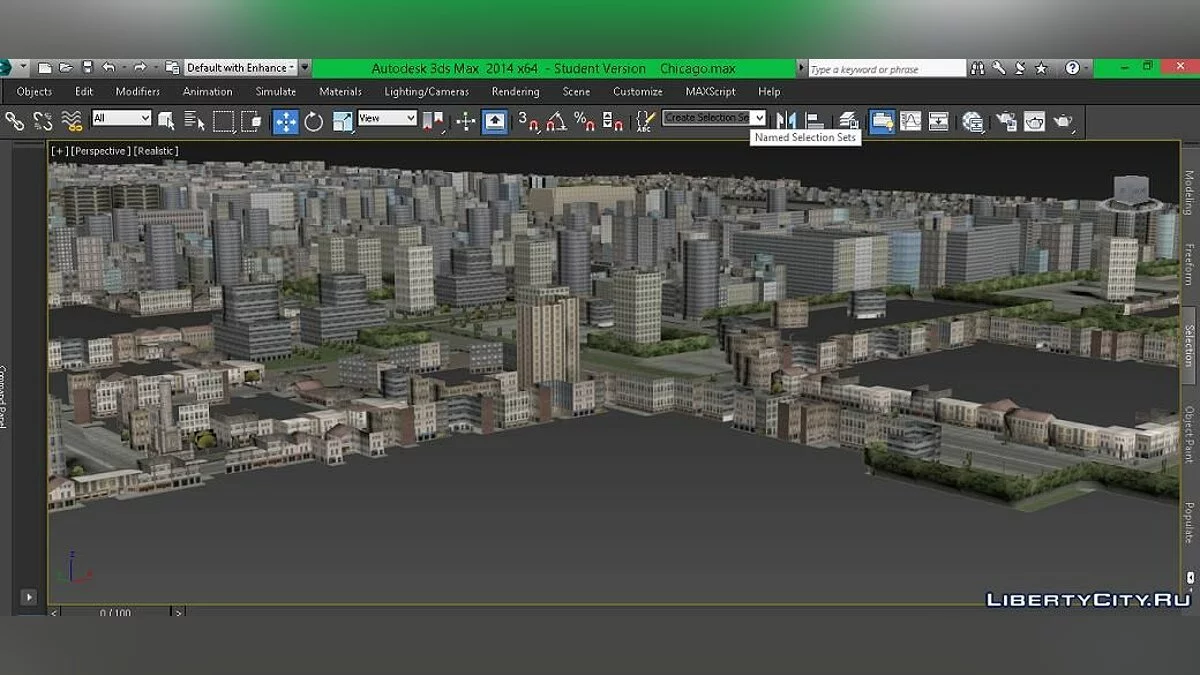The height and width of the screenshot is (675, 1200).
Task: Open the Render Setup dialog icon
Action: [1006, 121]
